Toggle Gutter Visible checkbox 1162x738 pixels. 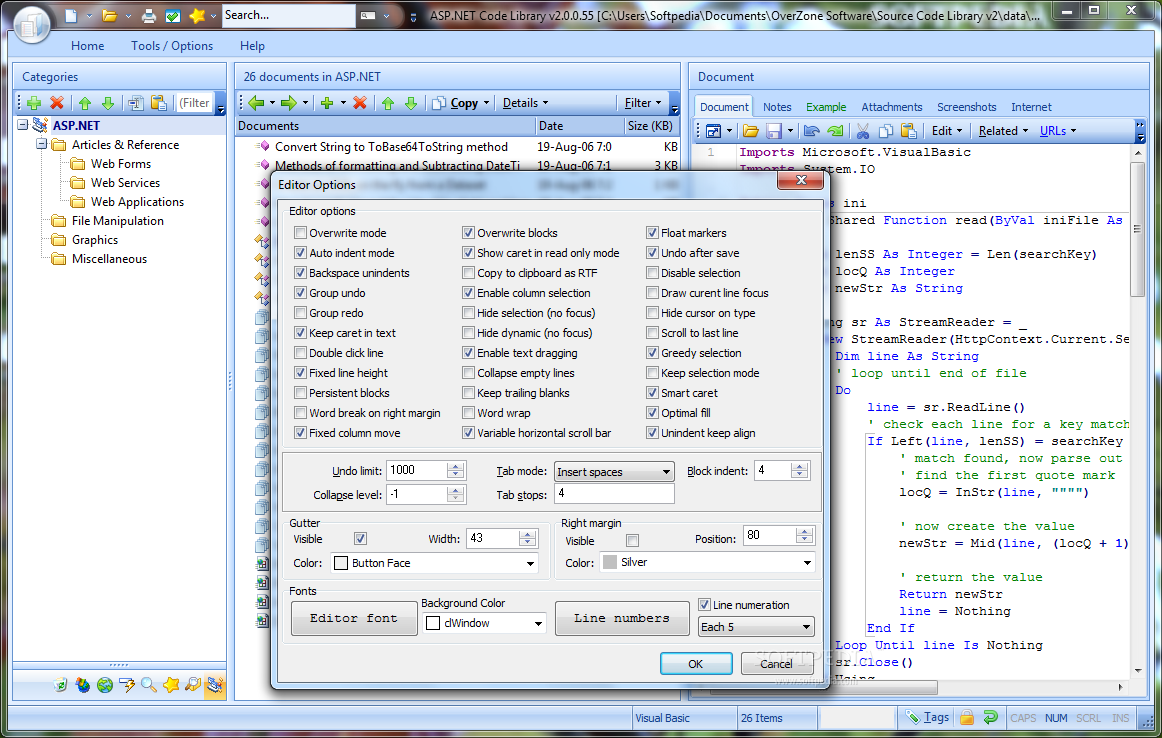coord(360,539)
